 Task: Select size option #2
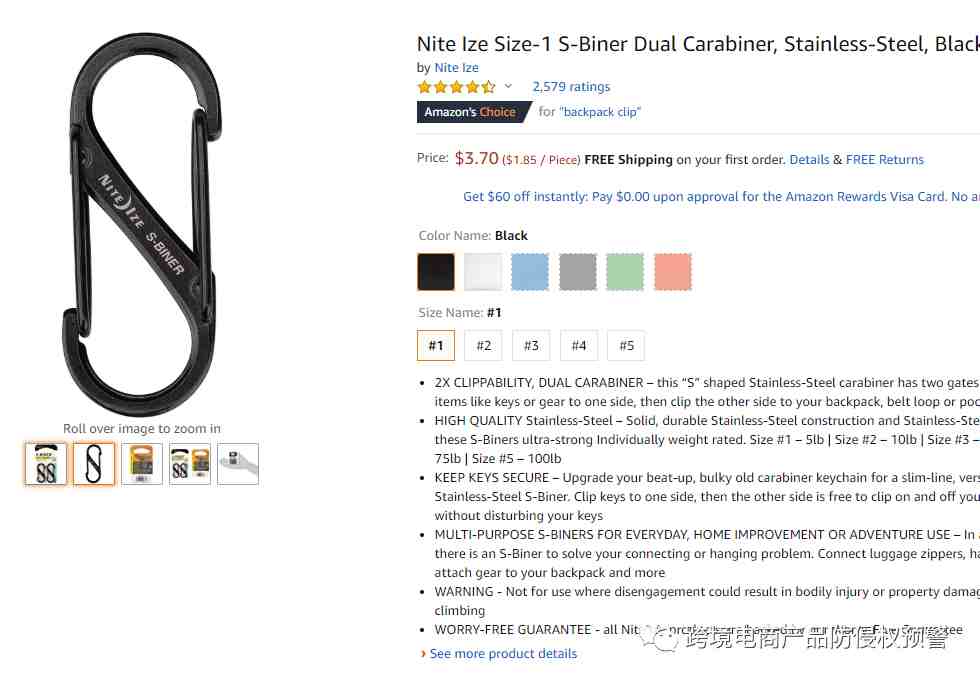point(483,346)
